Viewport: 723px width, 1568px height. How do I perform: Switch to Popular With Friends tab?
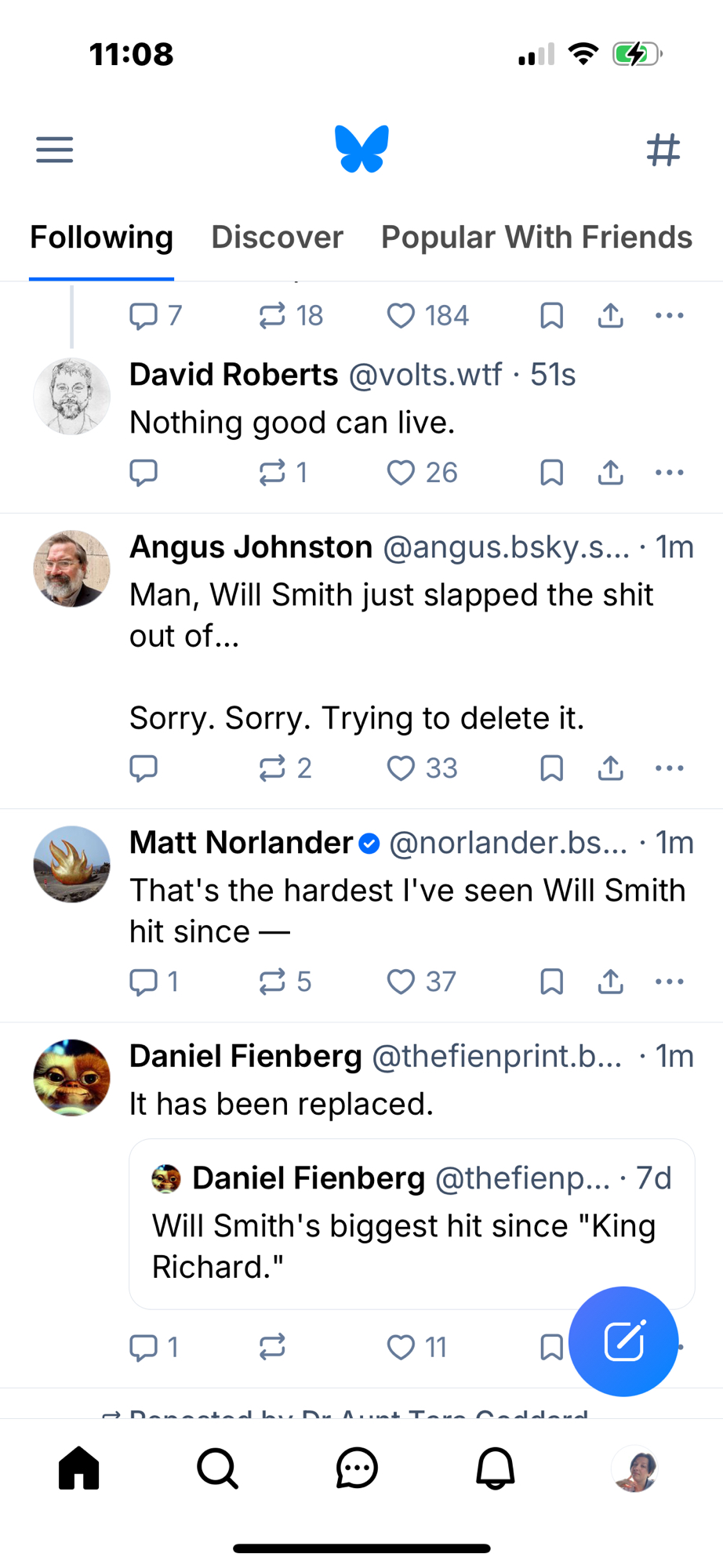536,237
